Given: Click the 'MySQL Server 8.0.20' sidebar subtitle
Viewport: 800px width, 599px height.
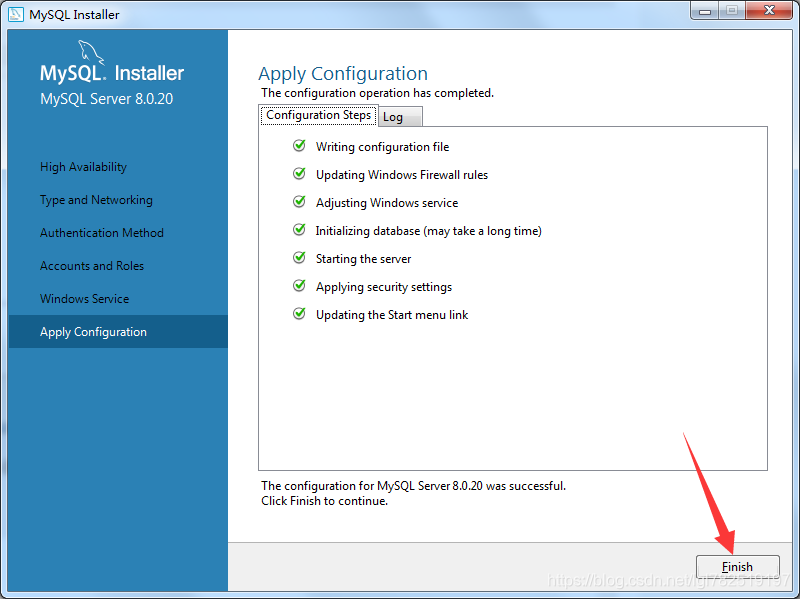Looking at the screenshot, I should pos(107,98).
